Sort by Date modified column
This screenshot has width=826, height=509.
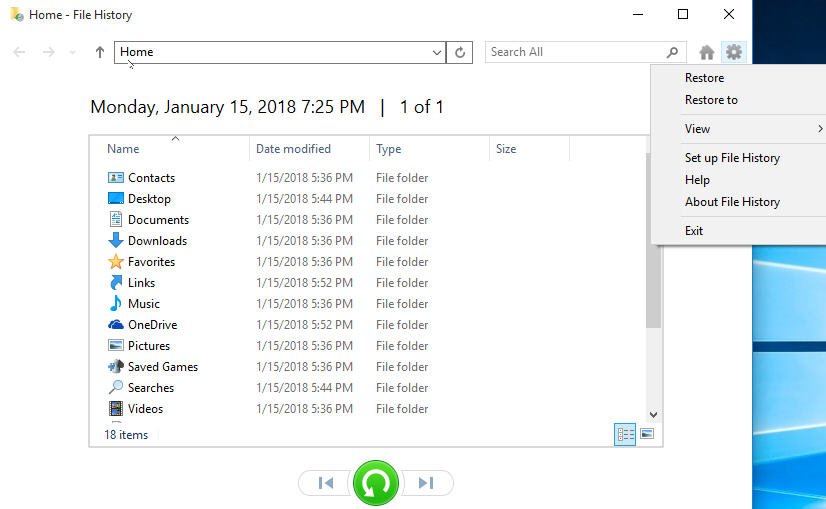(x=293, y=149)
